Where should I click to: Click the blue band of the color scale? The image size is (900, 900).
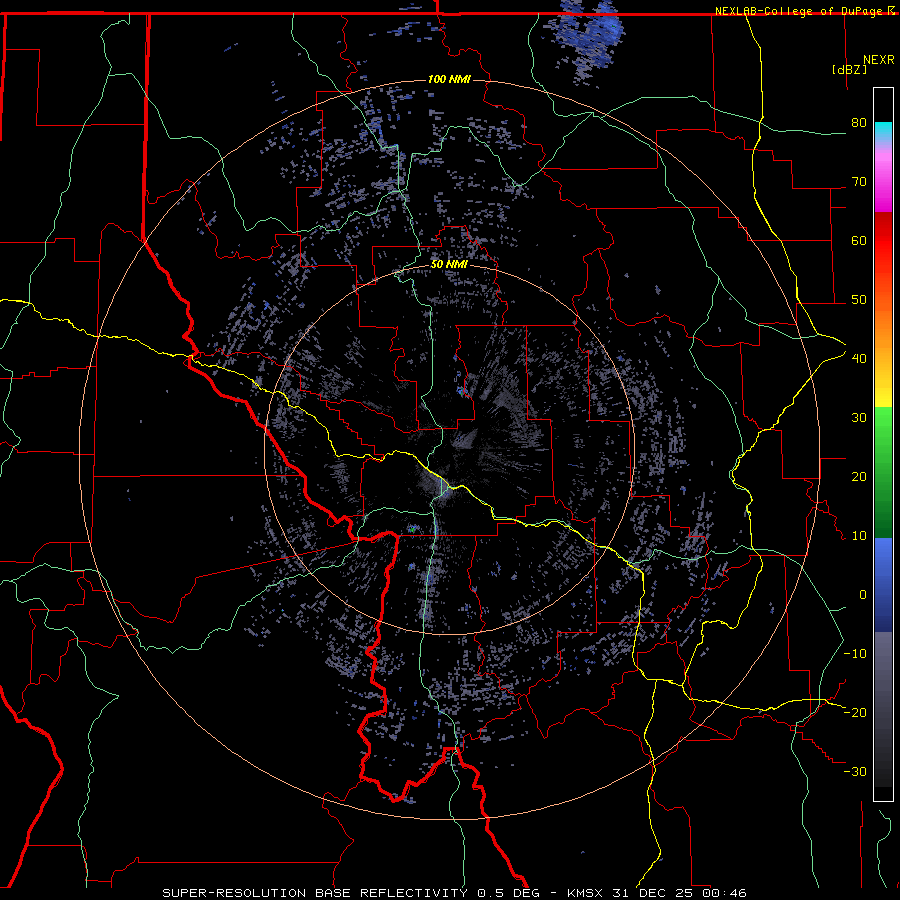(x=883, y=585)
